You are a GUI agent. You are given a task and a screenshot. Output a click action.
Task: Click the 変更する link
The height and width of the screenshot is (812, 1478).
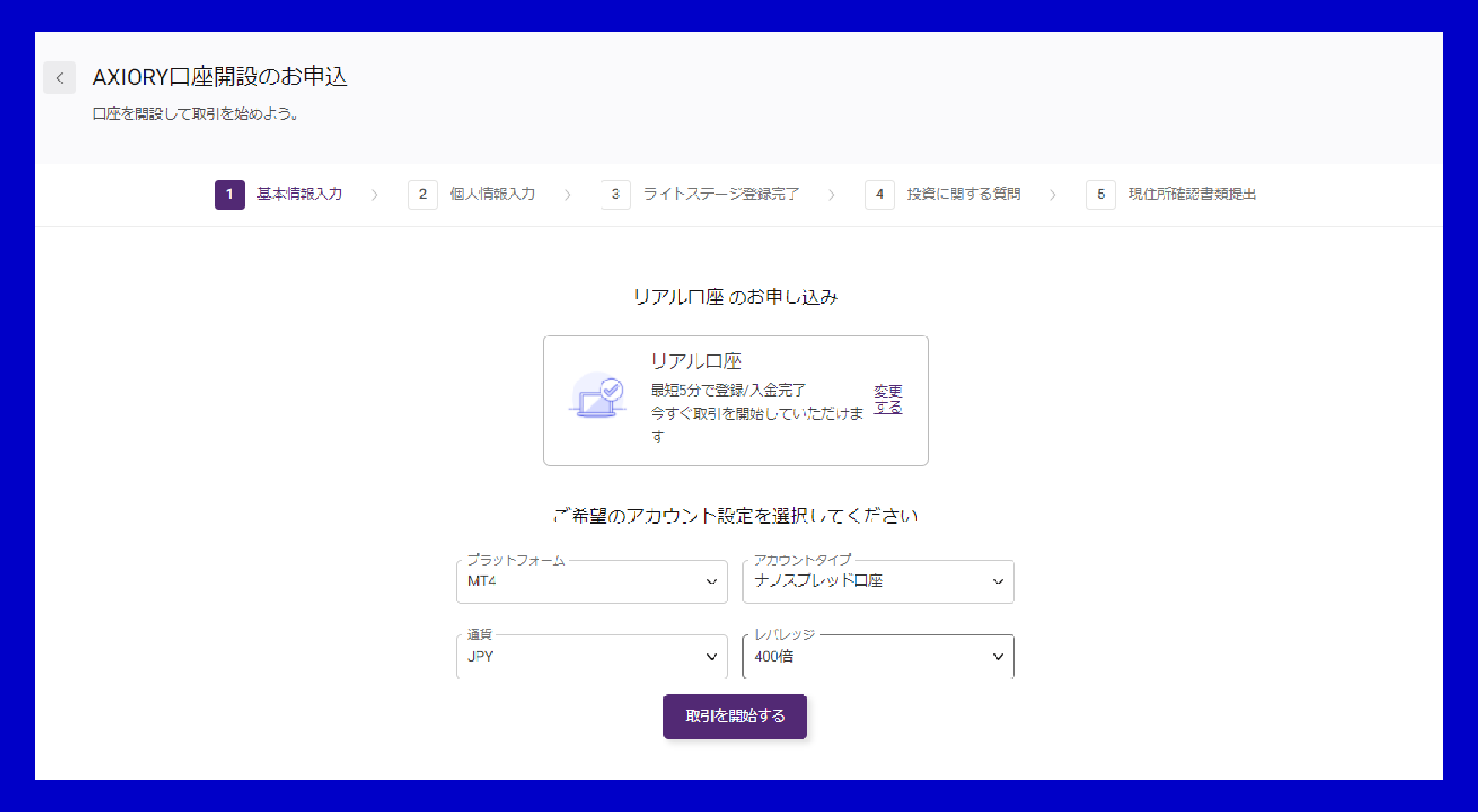click(888, 399)
